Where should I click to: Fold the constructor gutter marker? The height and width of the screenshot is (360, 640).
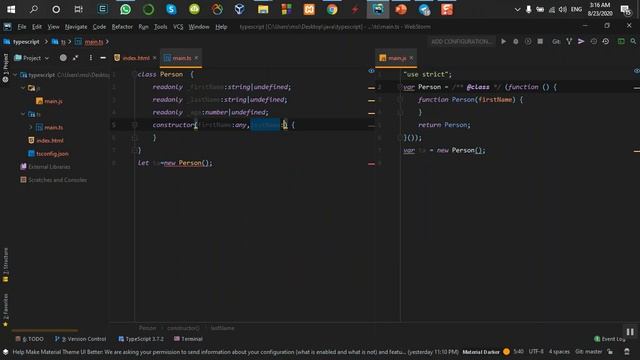(134, 125)
